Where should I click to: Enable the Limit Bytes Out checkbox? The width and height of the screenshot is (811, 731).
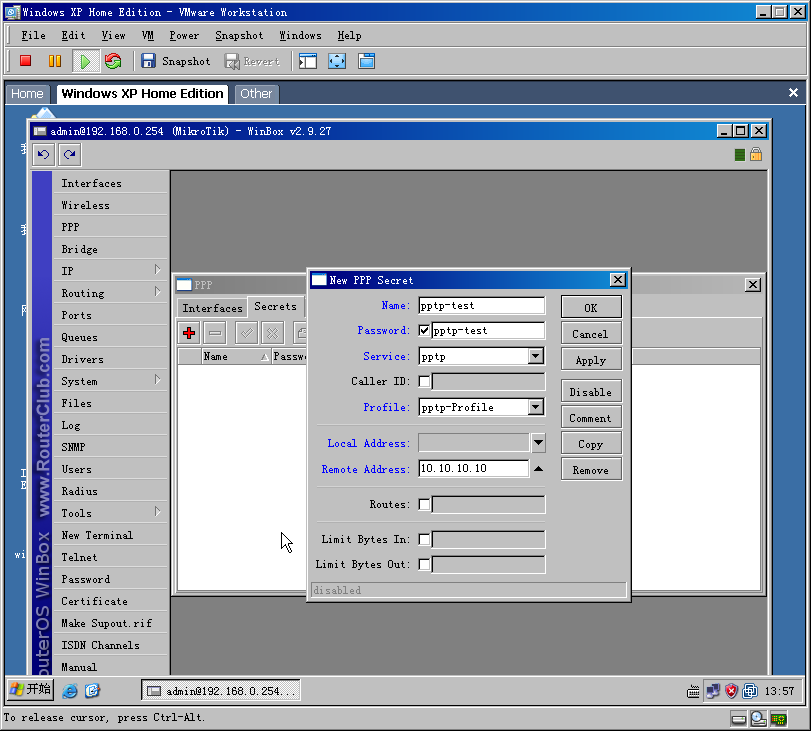[x=424, y=564]
